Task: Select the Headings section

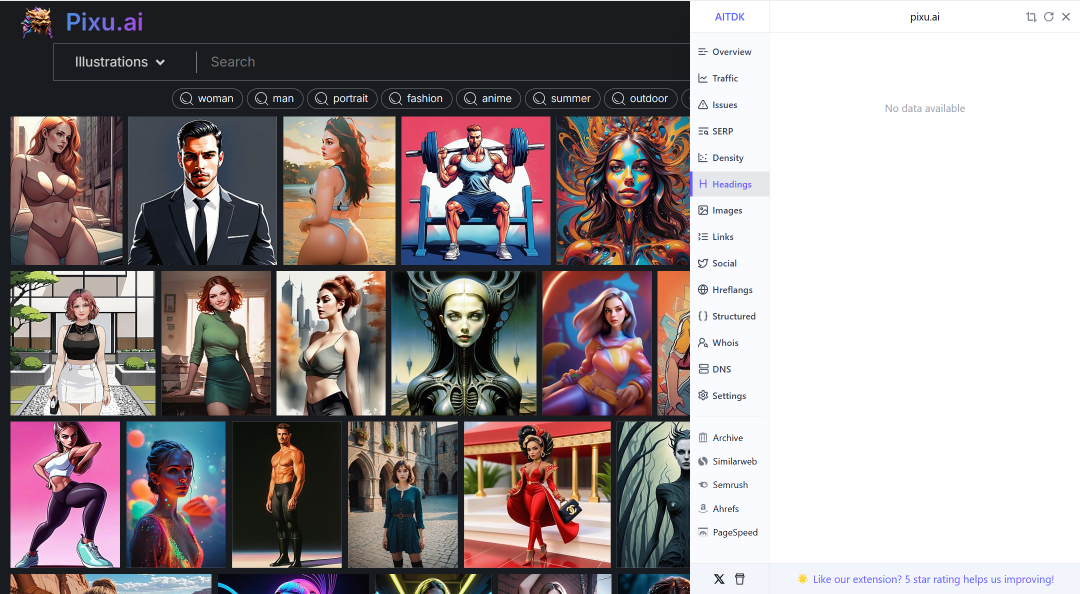Action: click(x=729, y=184)
